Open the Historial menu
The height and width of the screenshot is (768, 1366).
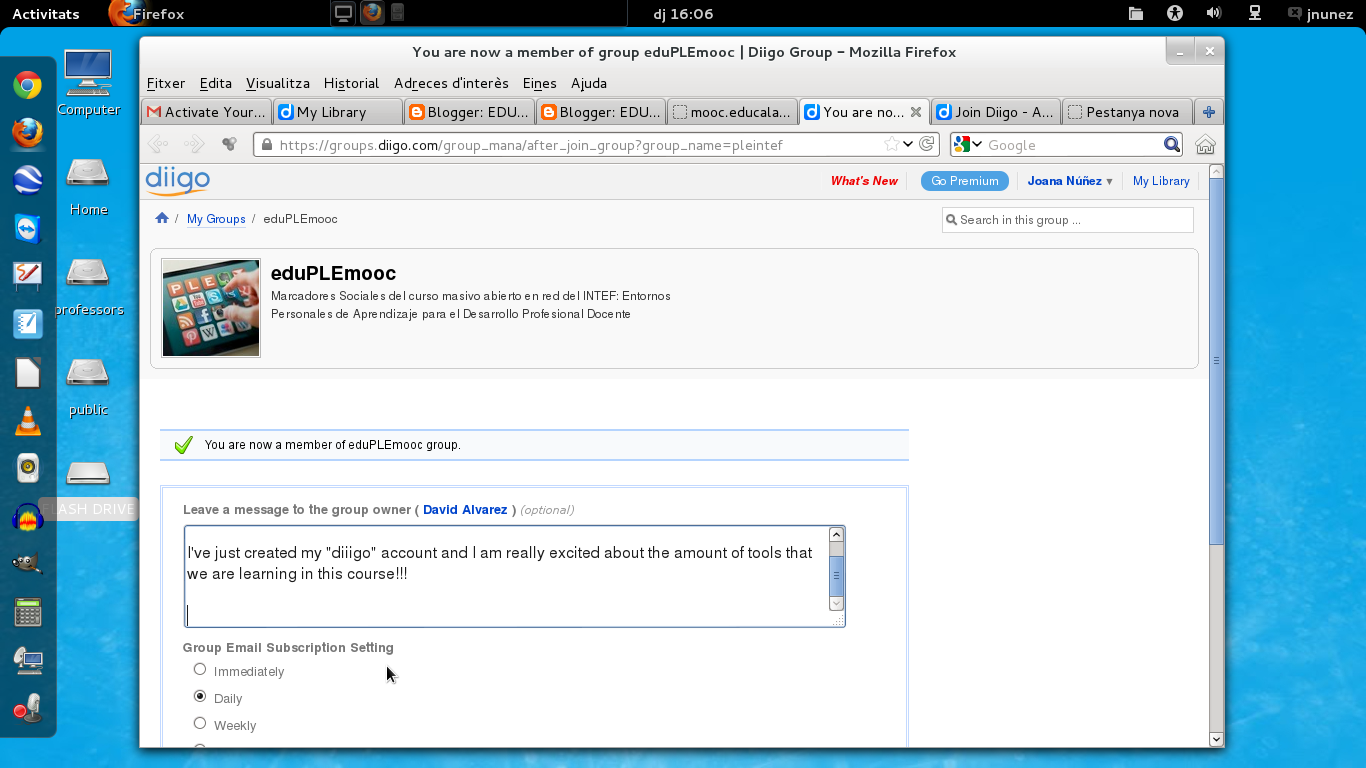[351, 83]
